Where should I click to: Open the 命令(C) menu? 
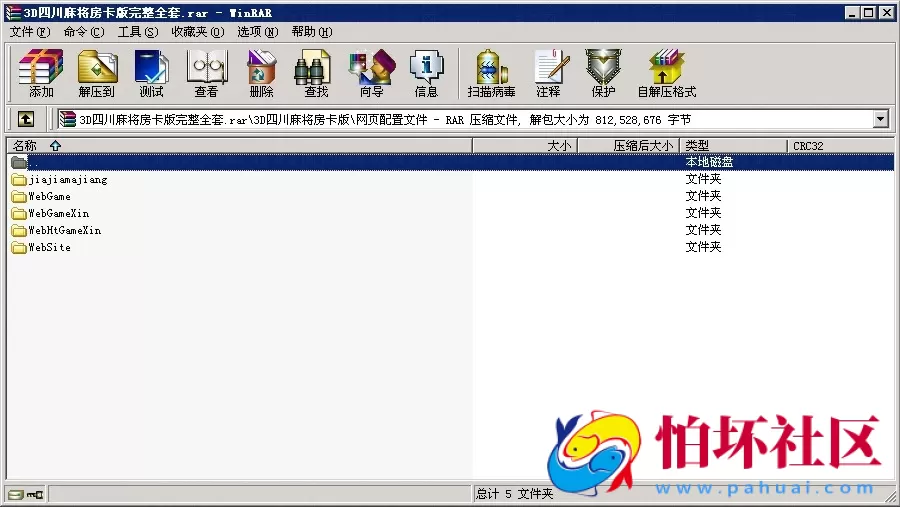pyautogui.click(x=84, y=32)
